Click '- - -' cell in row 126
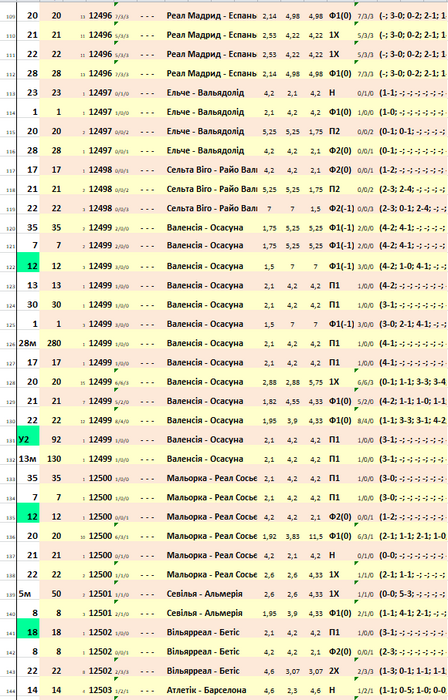 pos(147,343)
